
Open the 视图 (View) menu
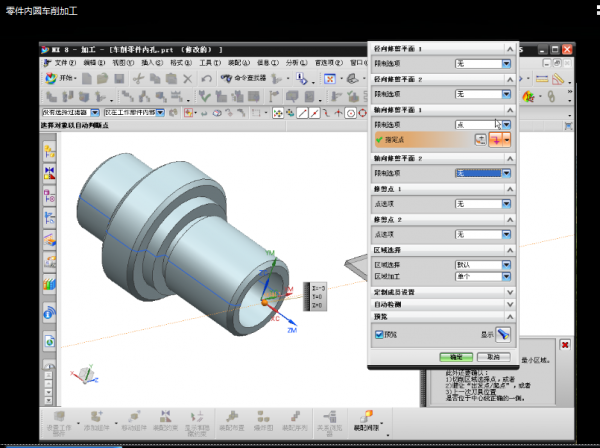point(123,63)
